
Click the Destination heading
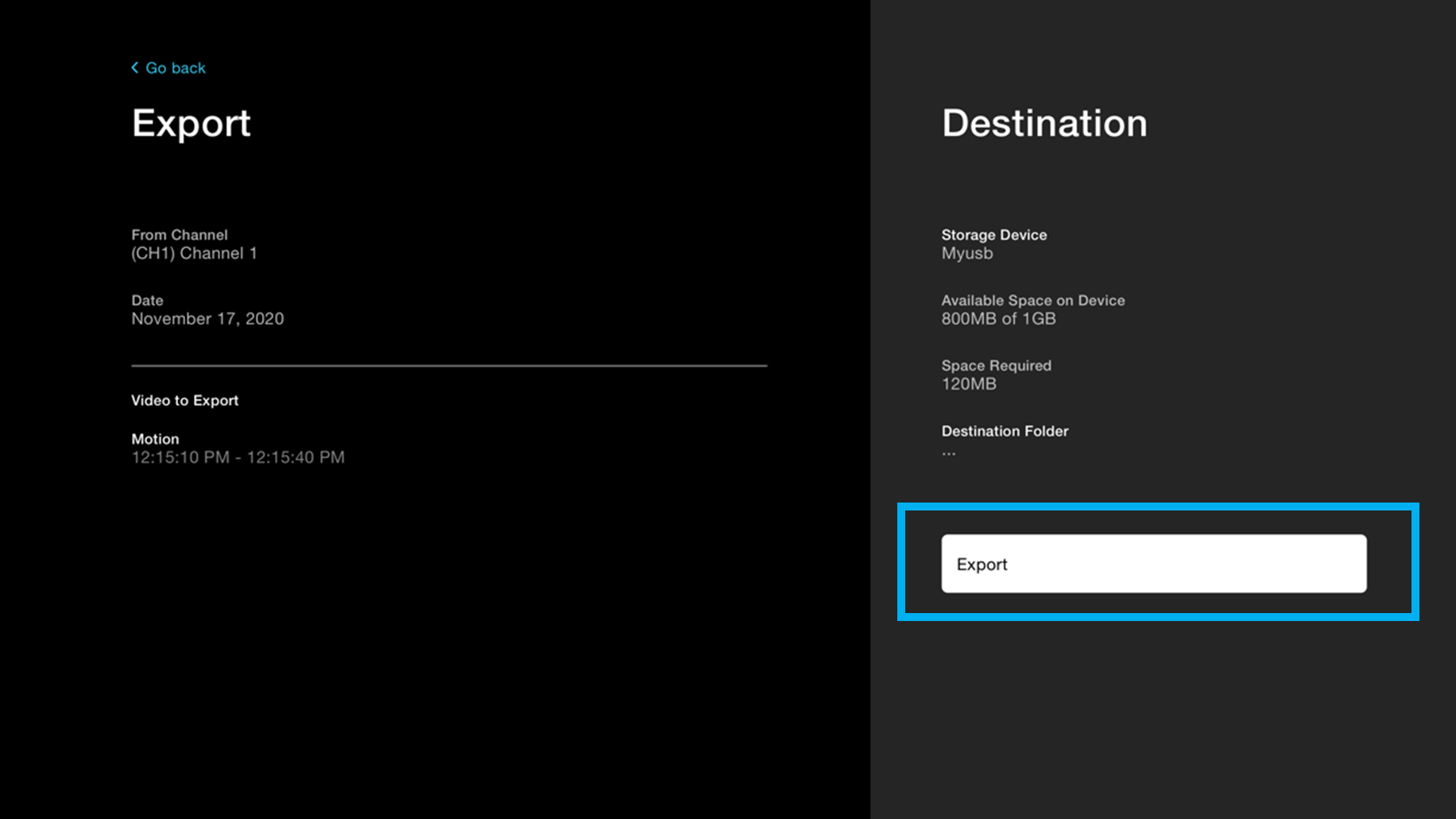tap(1044, 123)
